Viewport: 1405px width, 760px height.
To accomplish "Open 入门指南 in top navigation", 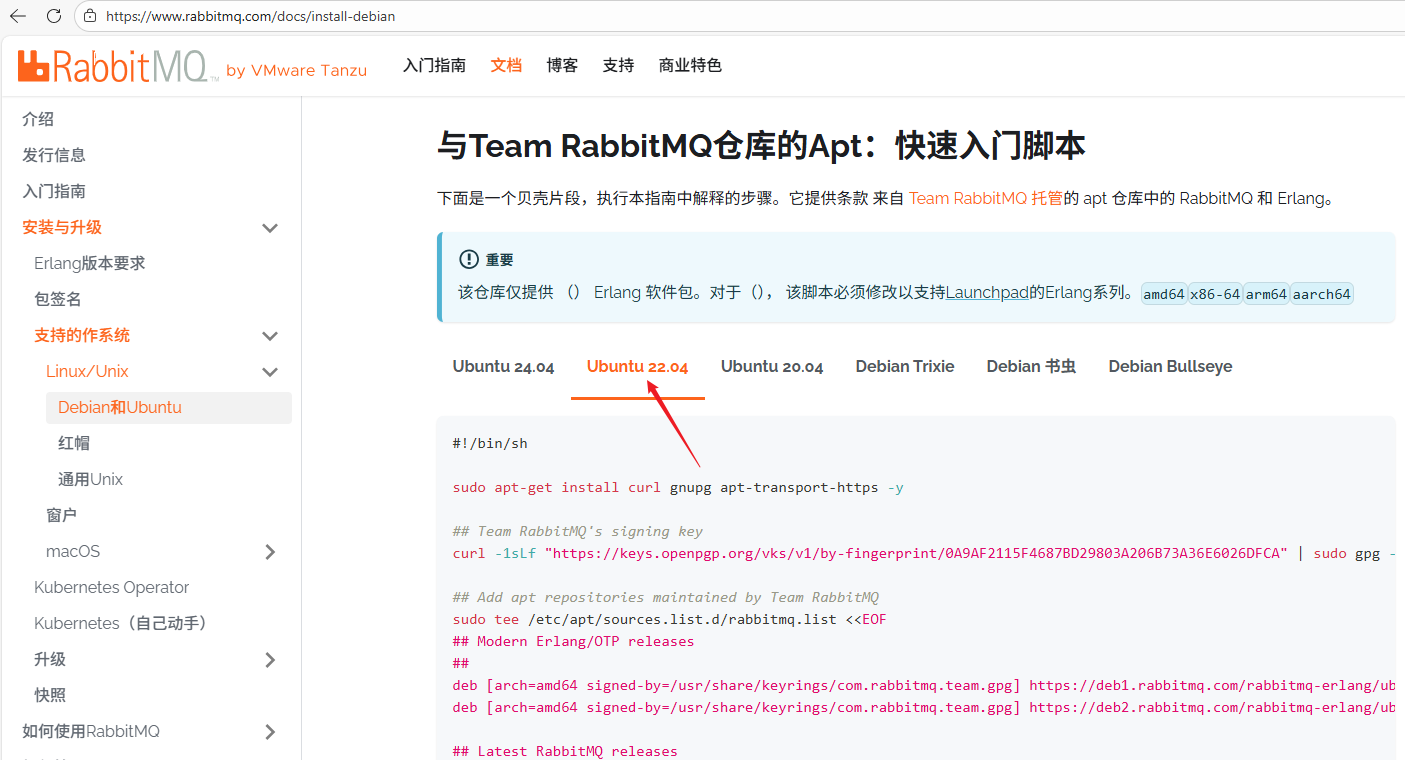I will tap(434, 65).
